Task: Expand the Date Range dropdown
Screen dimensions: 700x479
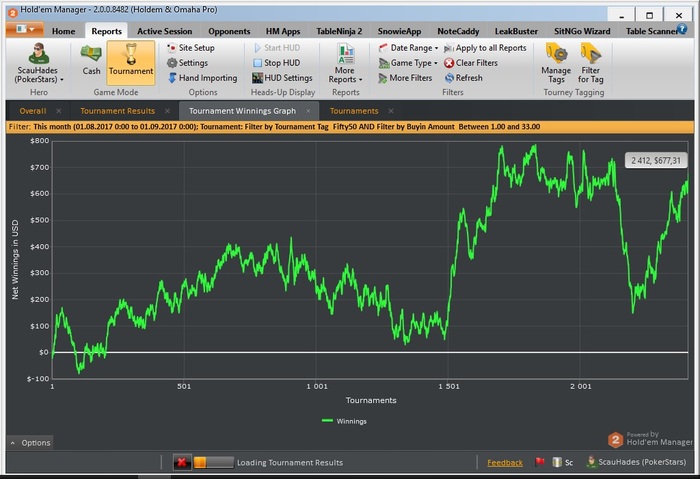Action: coord(410,48)
